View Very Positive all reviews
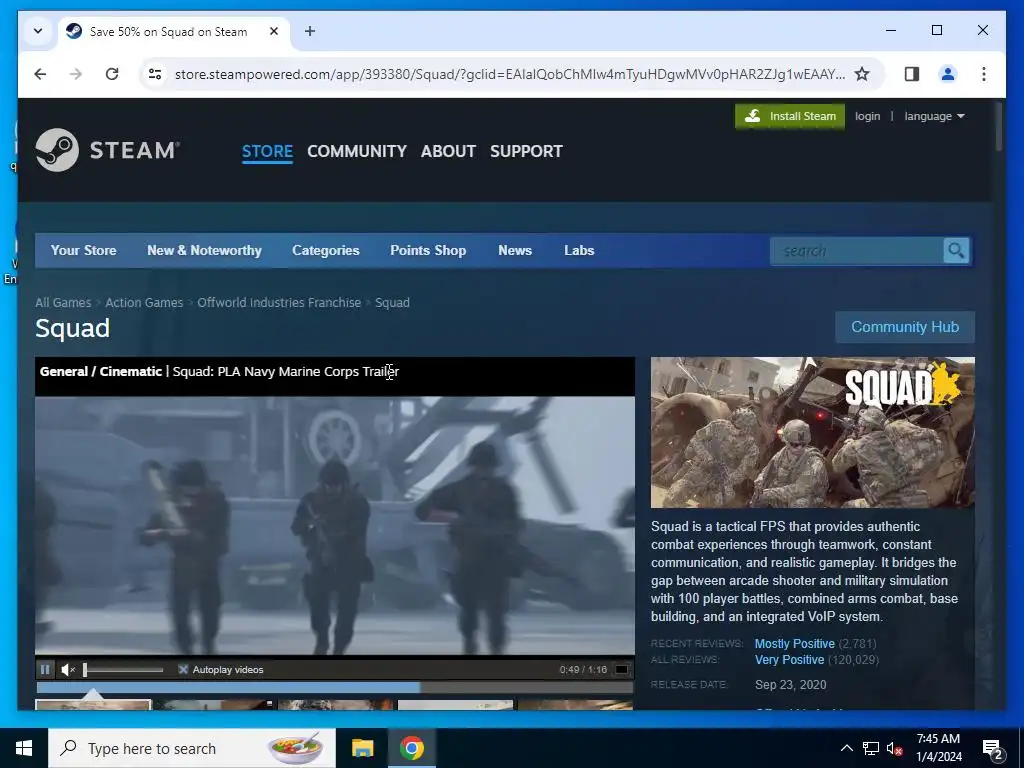This screenshot has height=768, width=1024. (x=790, y=660)
